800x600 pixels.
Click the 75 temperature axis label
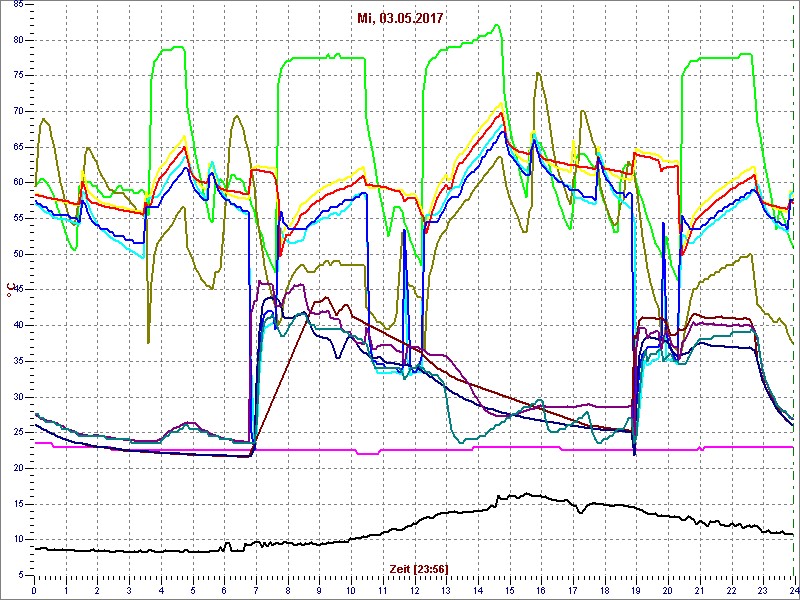pos(18,76)
